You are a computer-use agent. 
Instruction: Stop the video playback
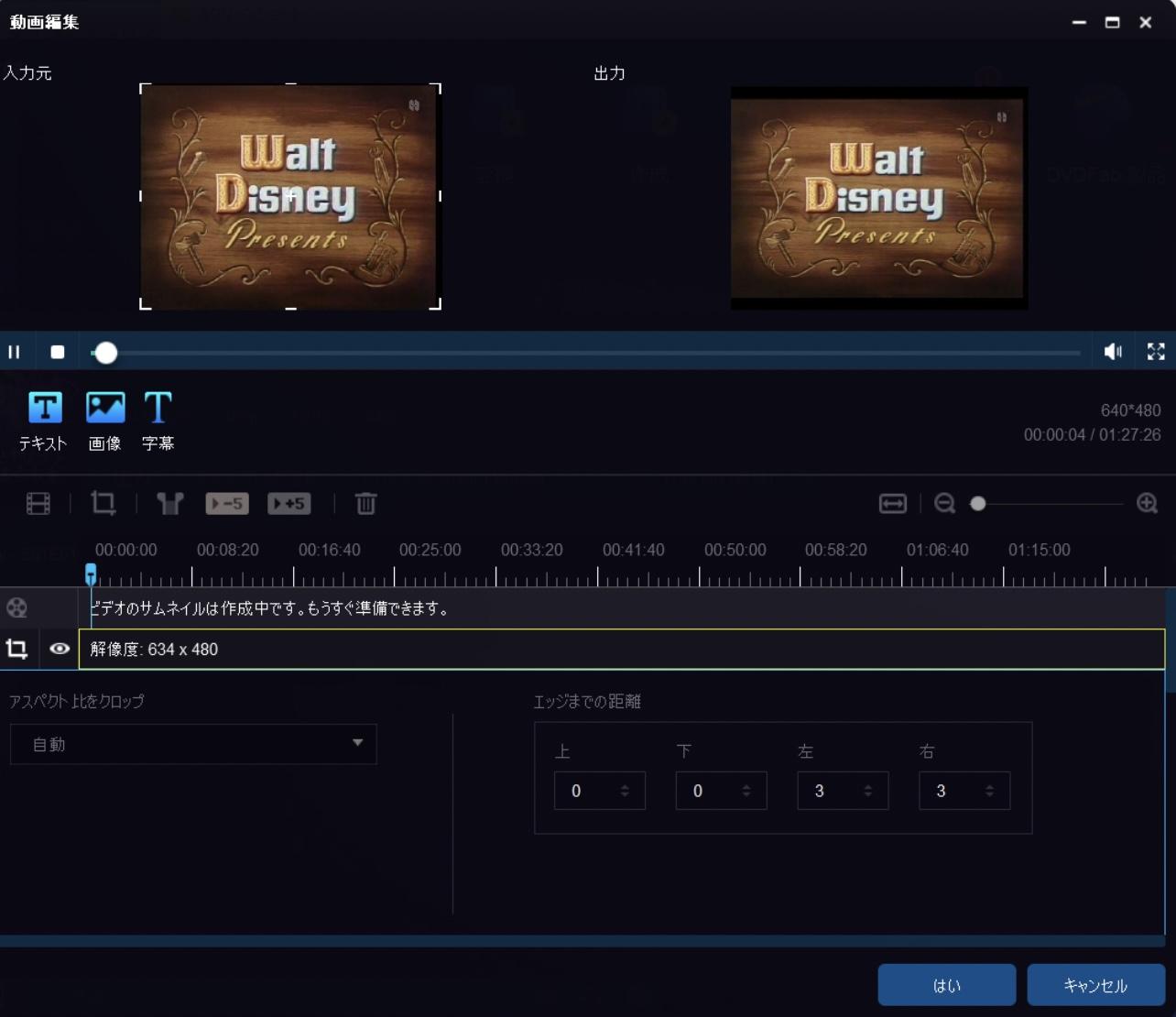58,352
